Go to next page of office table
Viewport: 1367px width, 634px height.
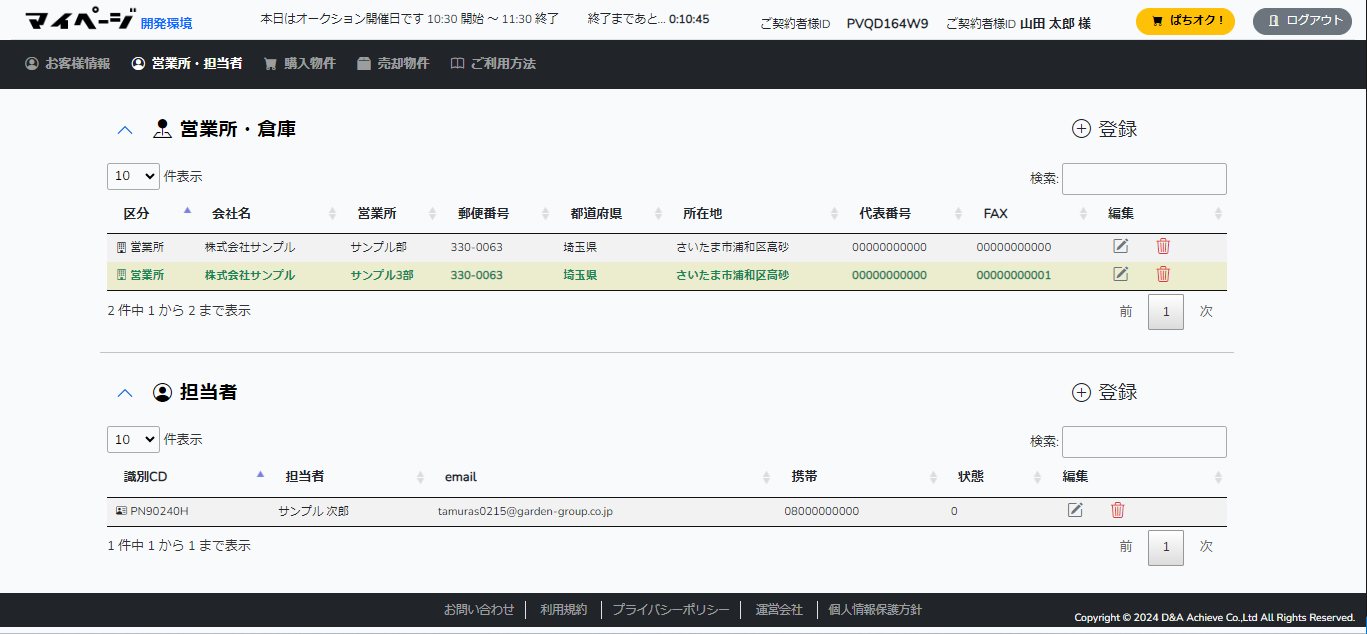(x=1206, y=311)
